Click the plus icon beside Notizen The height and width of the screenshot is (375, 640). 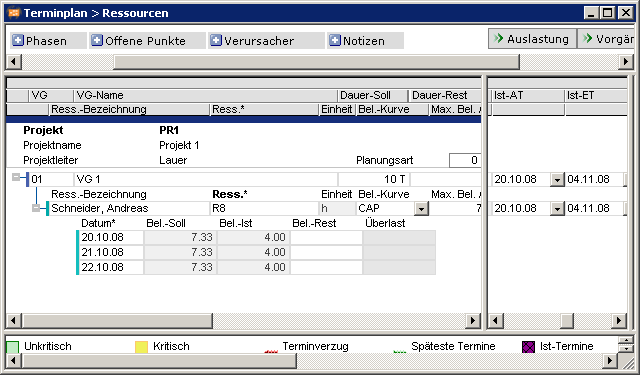tap(335, 40)
